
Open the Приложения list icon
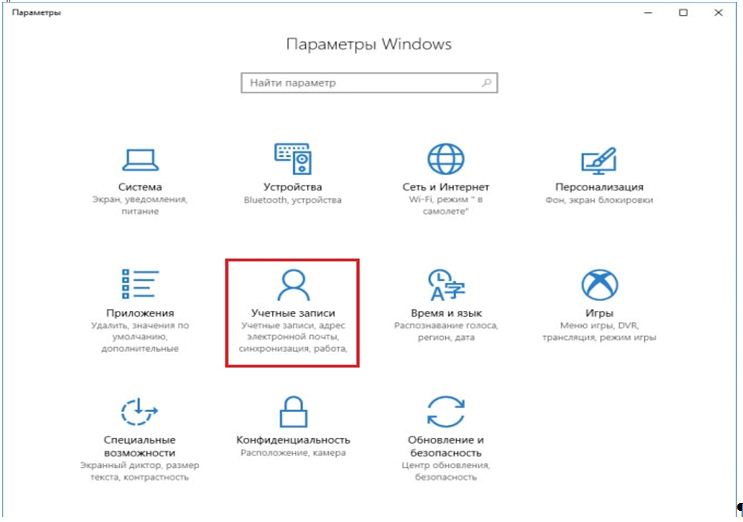pyautogui.click(x=140, y=284)
